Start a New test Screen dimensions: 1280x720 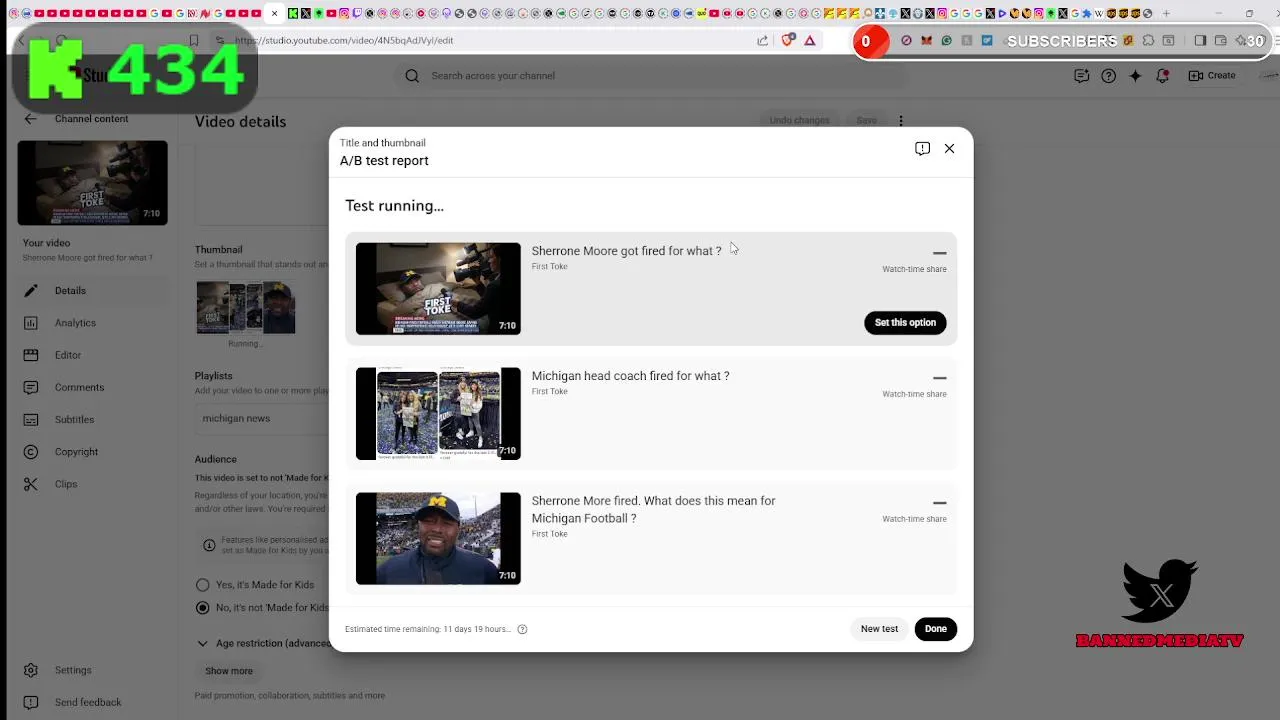click(879, 629)
